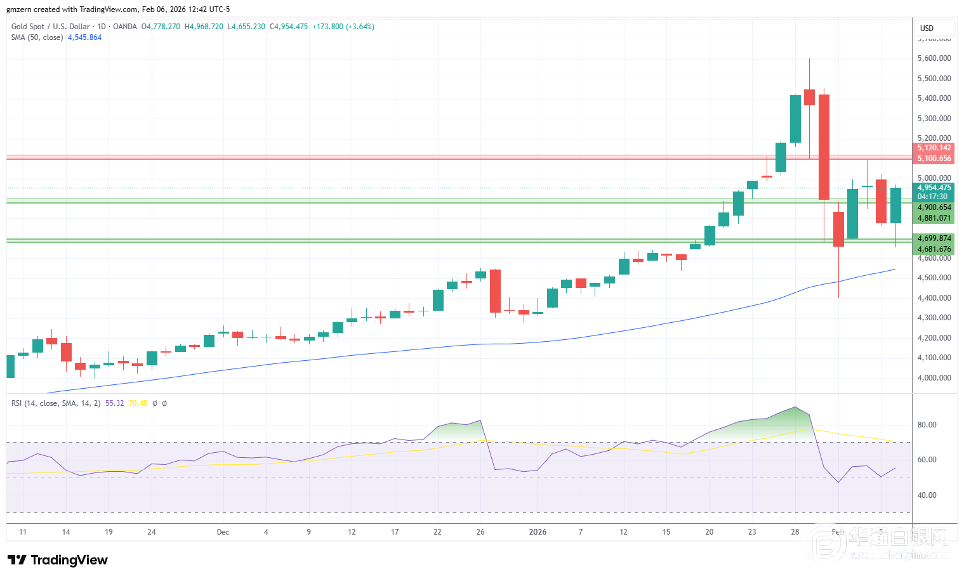Click the 5,120.142 red price label
Screen dimensions: 964x580
pyautogui.click(x=934, y=148)
